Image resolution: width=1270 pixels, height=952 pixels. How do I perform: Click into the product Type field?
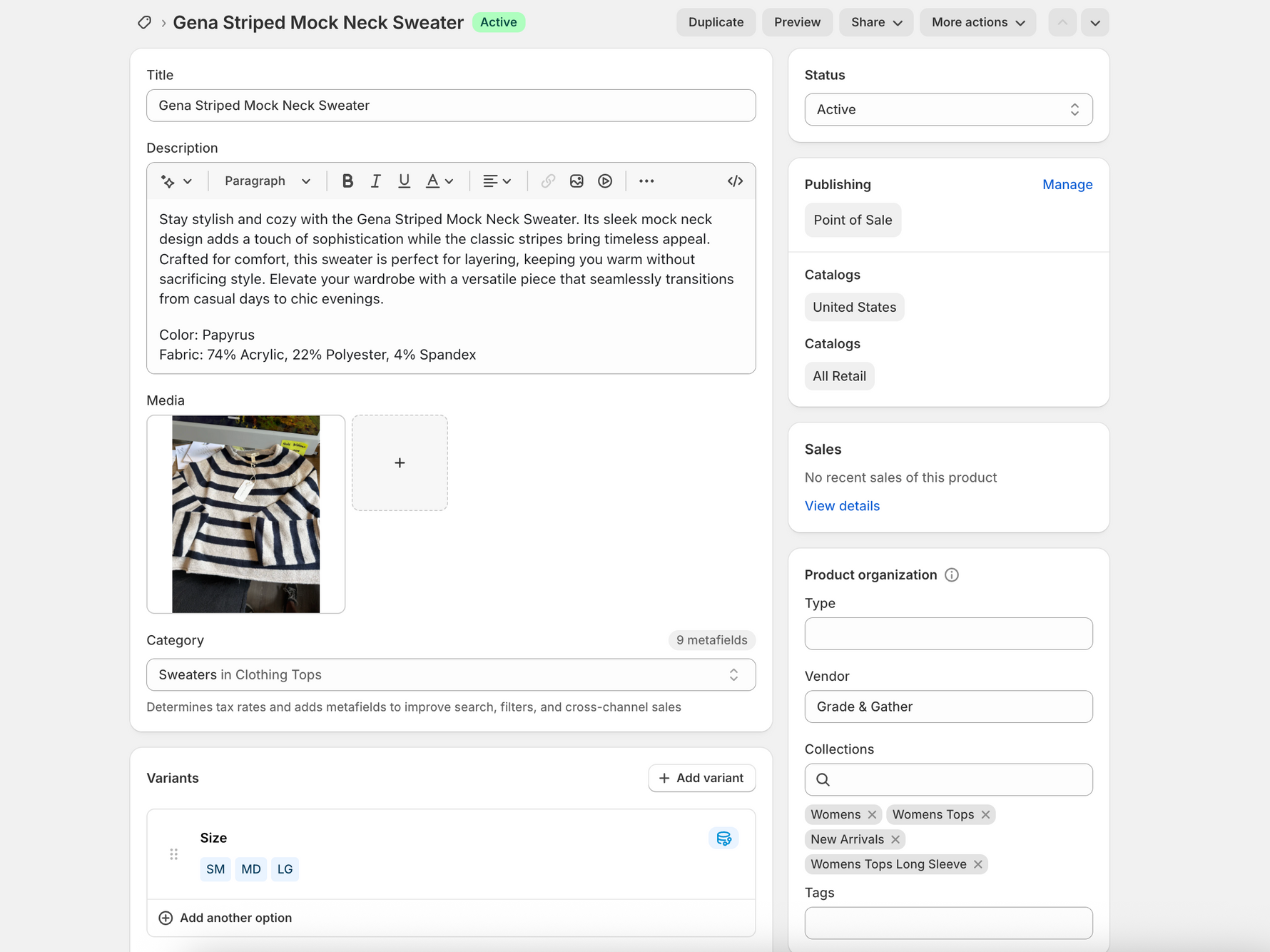point(948,634)
